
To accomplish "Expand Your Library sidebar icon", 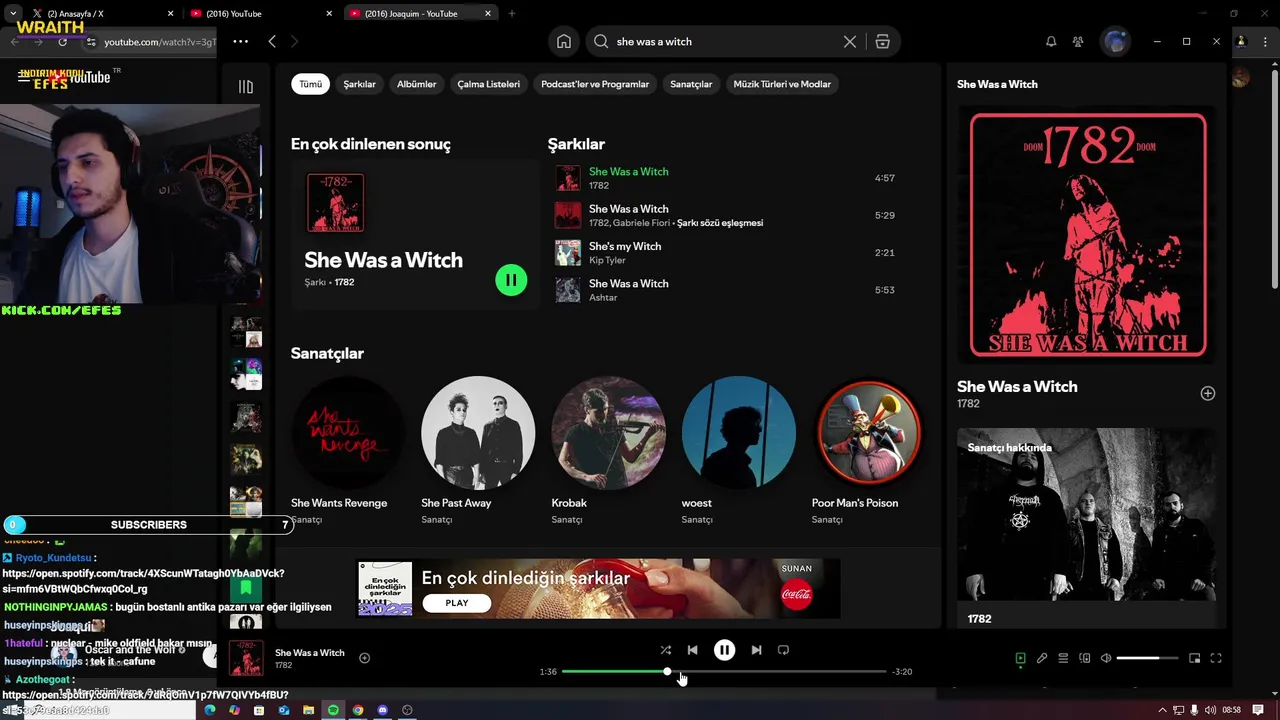I will [246, 87].
